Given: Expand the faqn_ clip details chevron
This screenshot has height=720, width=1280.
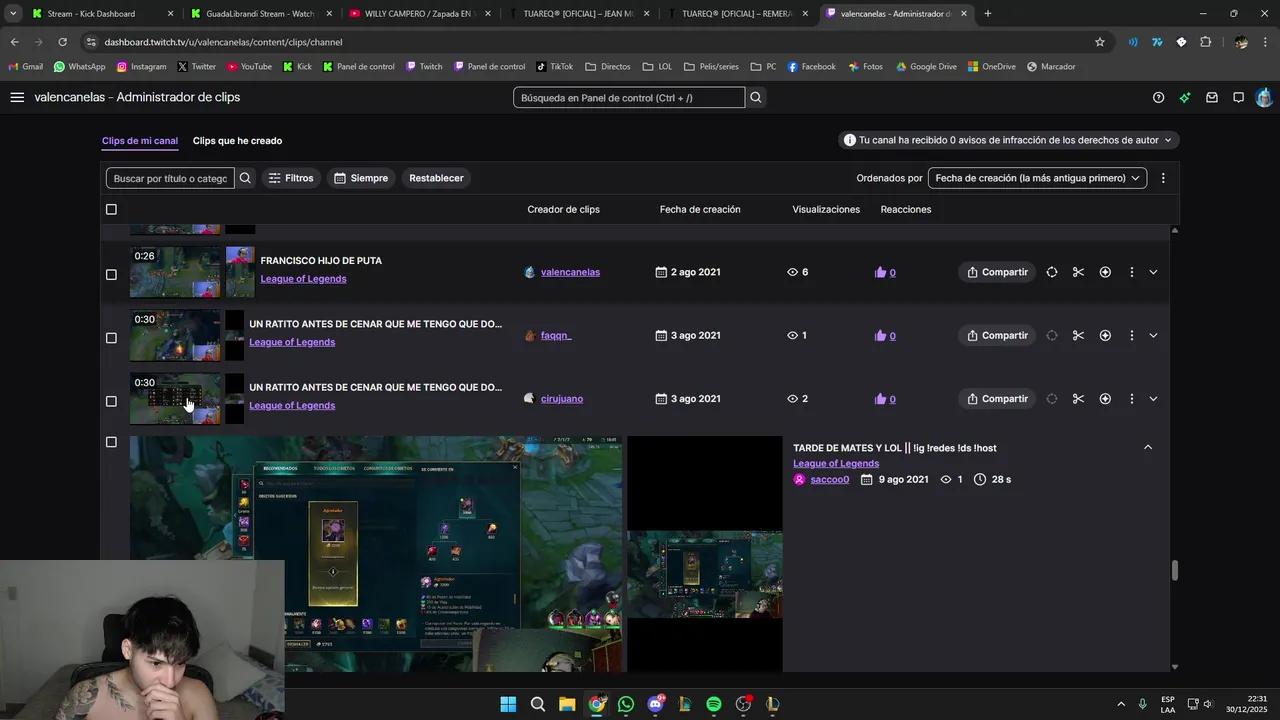Looking at the screenshot, I should point(1153,335).
